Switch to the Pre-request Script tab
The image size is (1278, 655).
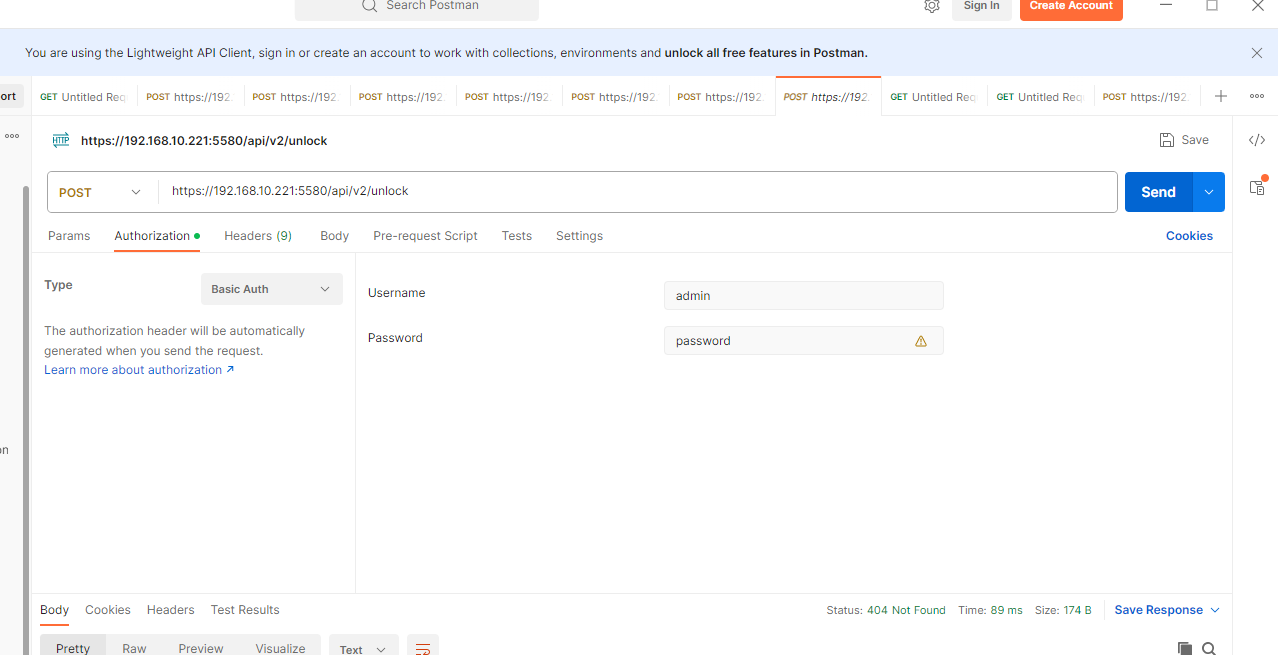[425, 236]
